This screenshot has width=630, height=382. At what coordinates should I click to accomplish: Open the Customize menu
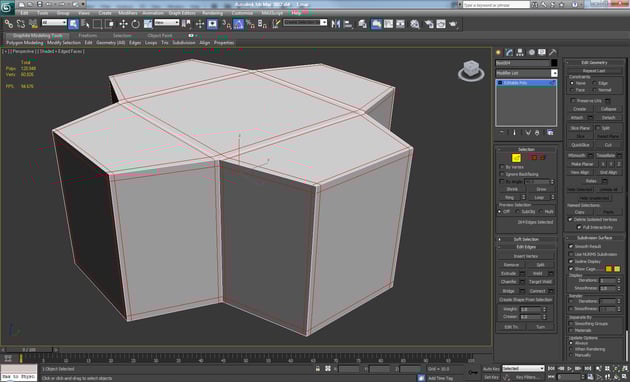(242, 13)
